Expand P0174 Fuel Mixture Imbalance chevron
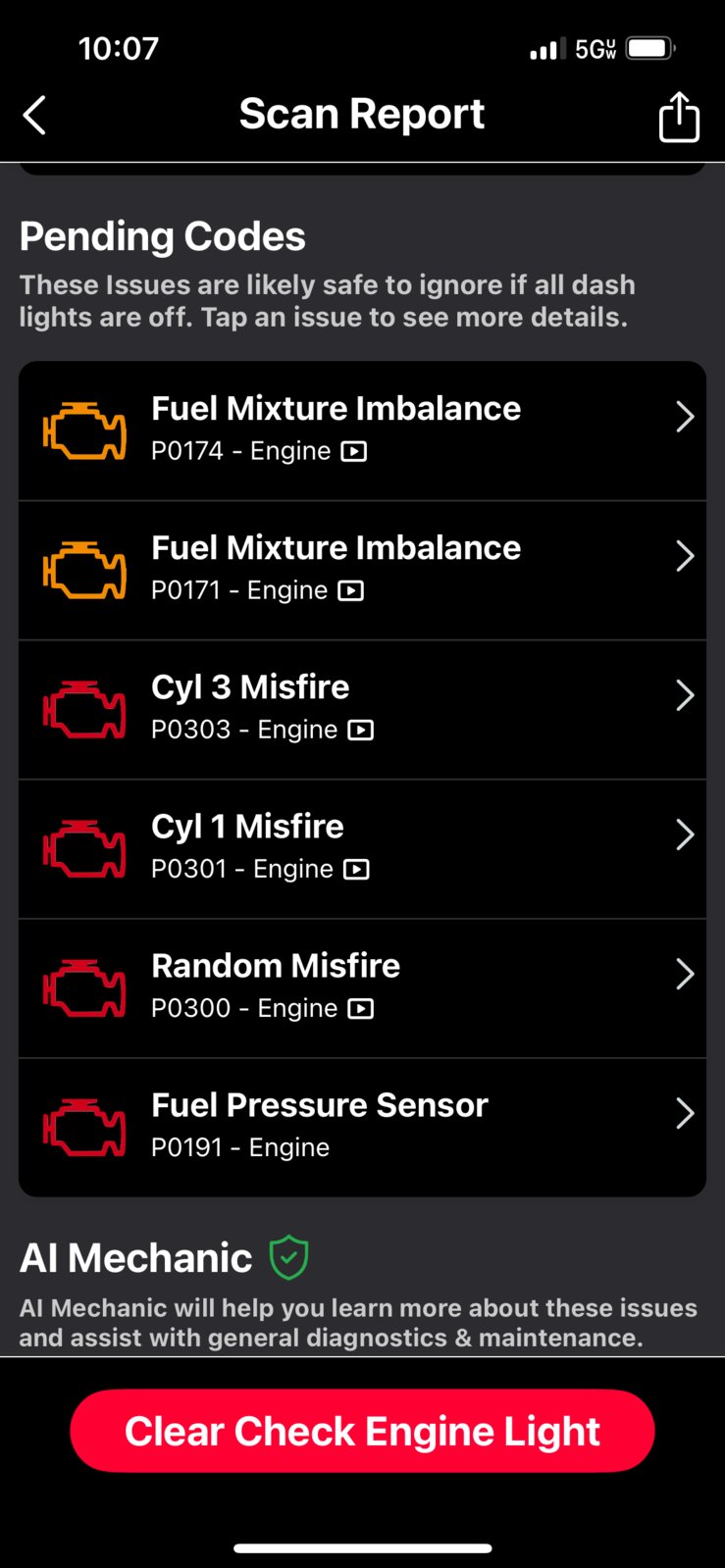This screenshot has width=725, height=1568. tap(685, 417)
